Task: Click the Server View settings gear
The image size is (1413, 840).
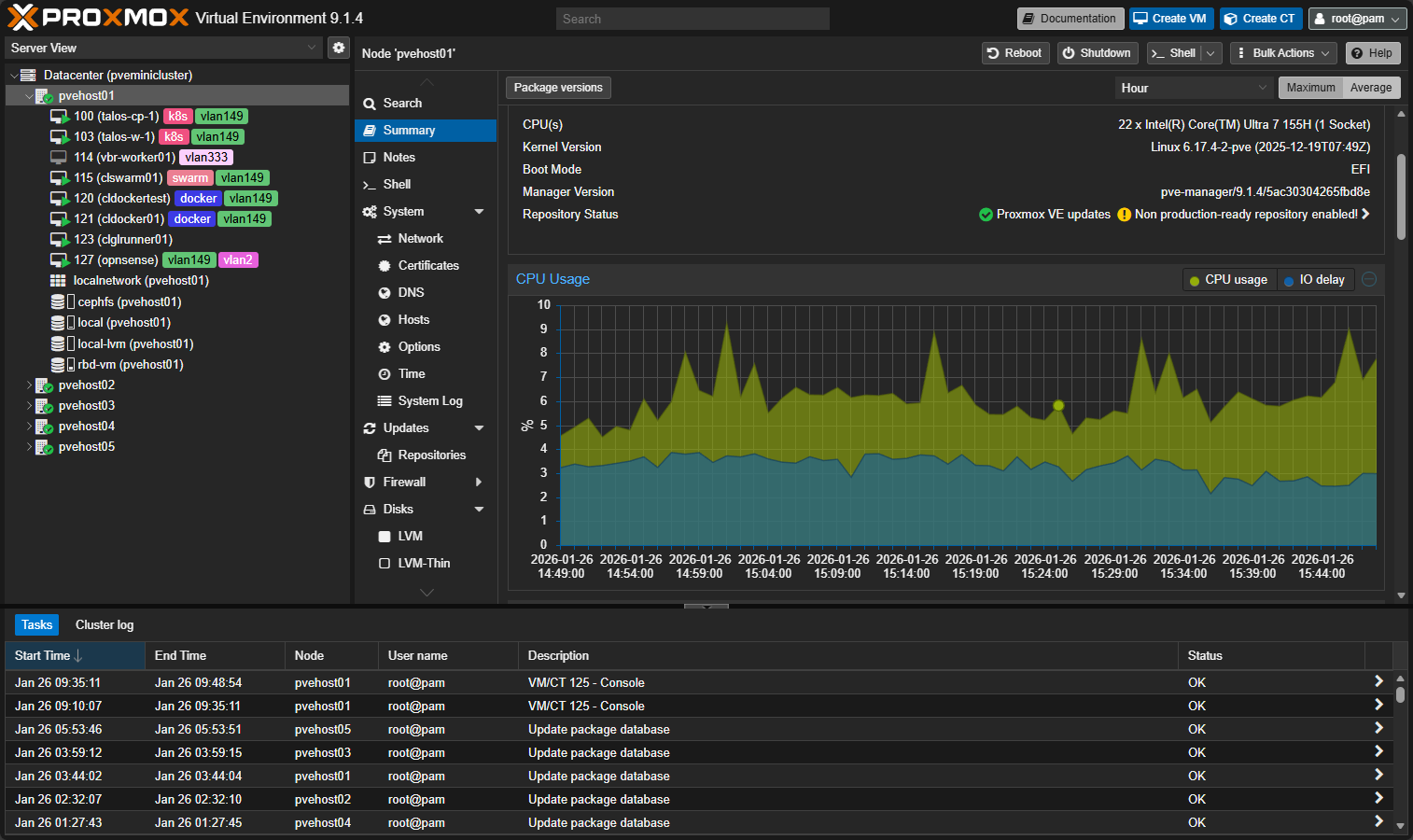Action: click(x=338, y=48)
